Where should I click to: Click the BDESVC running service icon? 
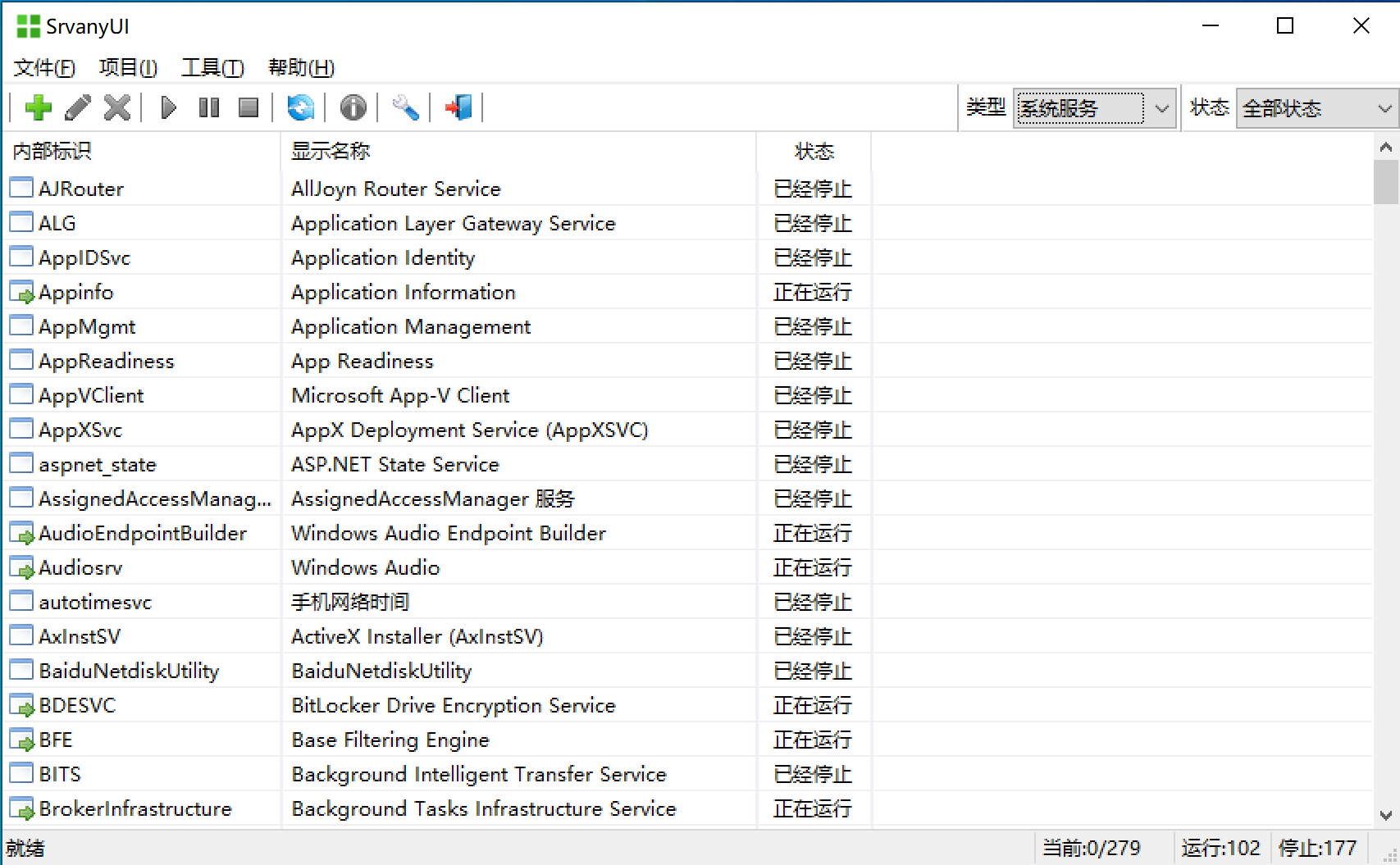(21, 705)
